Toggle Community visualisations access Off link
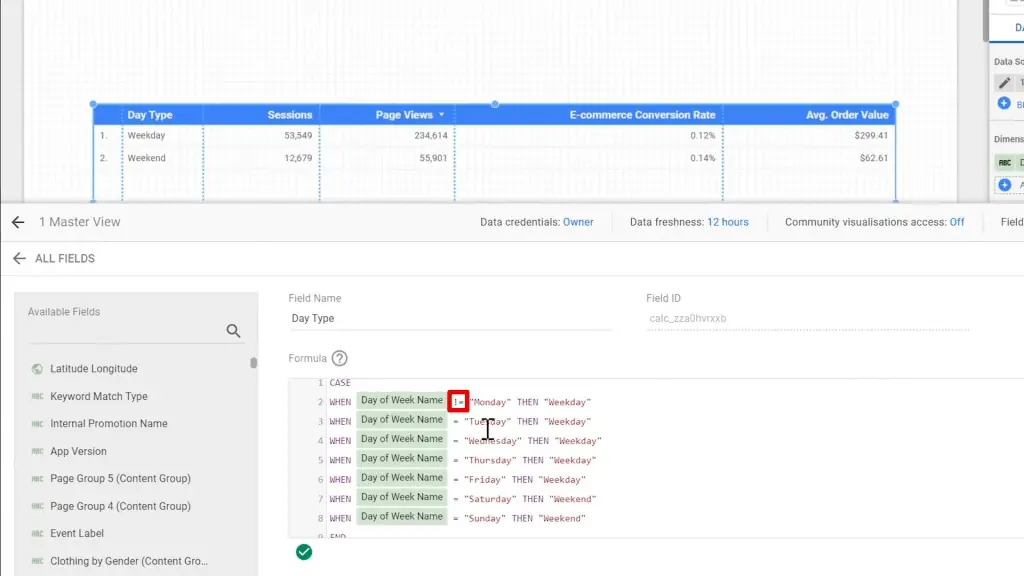 957,222
